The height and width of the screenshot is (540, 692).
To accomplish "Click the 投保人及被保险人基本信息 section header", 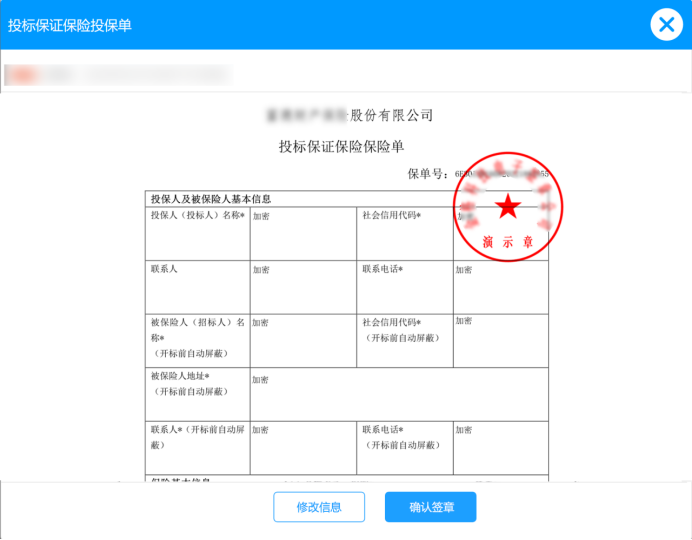I will point(210,199).
